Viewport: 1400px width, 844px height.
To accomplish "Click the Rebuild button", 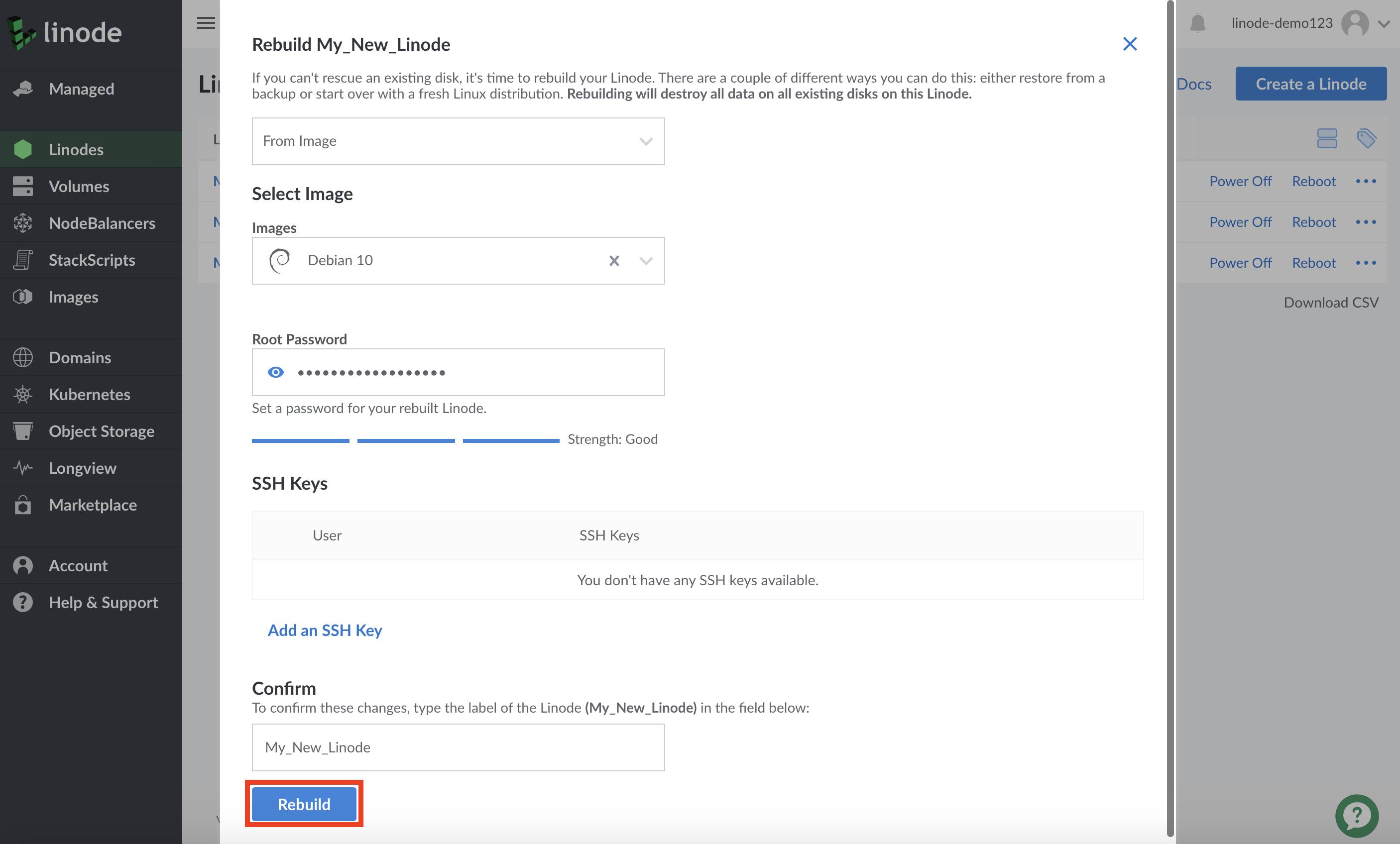I will [x=303, y=804].
